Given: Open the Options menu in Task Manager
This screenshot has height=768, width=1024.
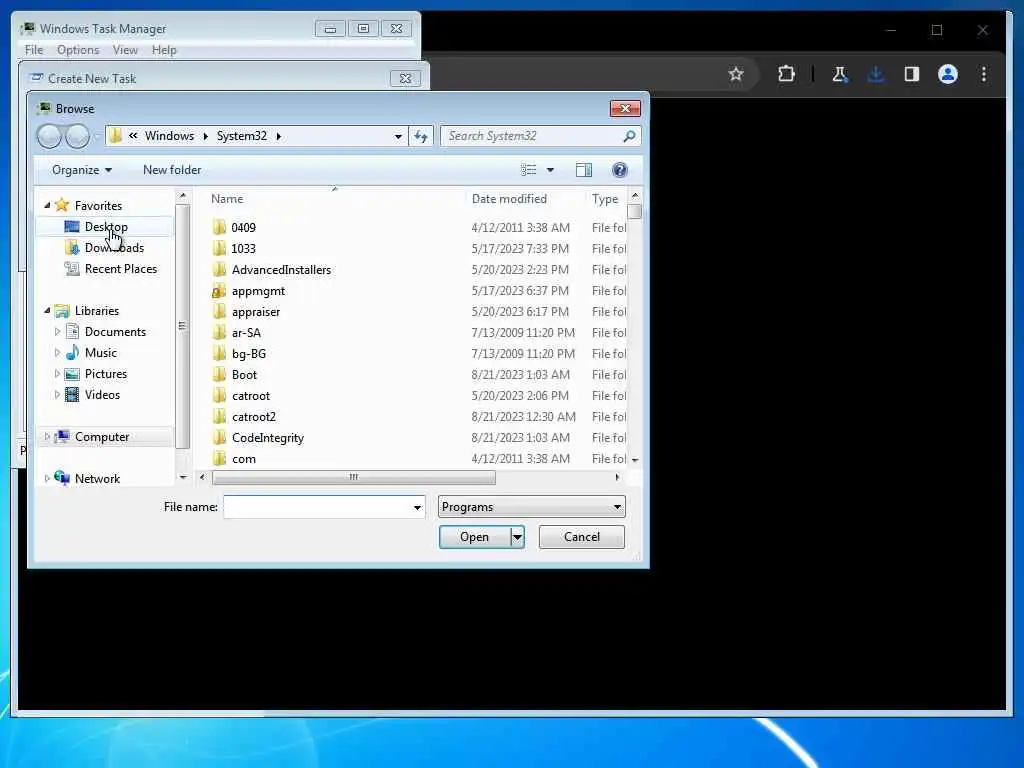Looking at the screenshot, I should click(78, 50).
